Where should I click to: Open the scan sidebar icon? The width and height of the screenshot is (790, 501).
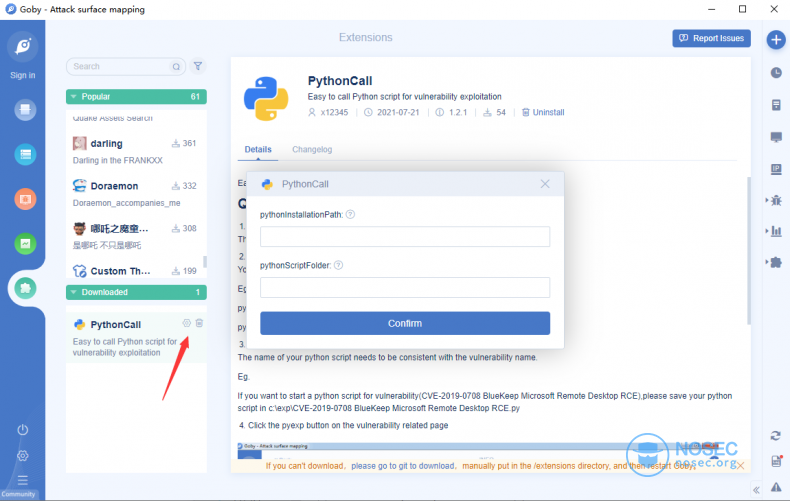pyautogui.click(x=25, y=109)
